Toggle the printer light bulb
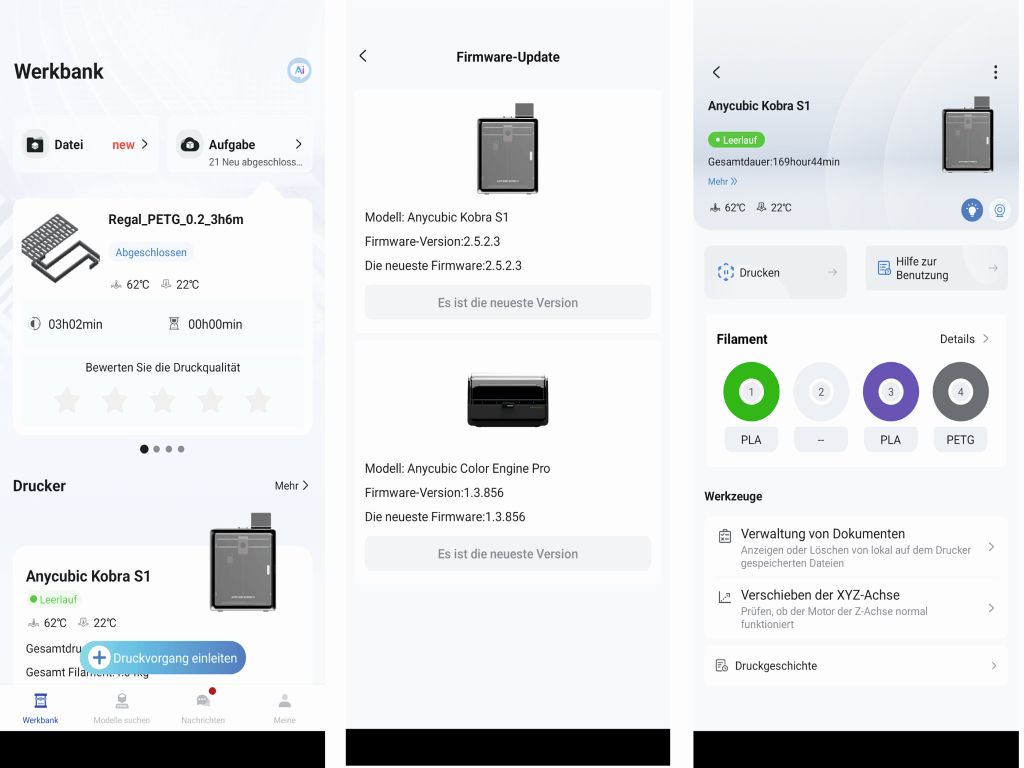1024x768 pixels. (x=972, y=210)
